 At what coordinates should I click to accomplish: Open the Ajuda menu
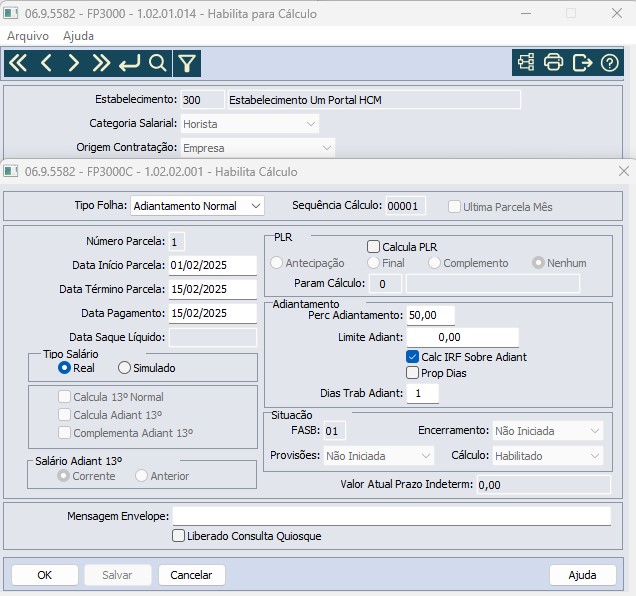click(78, 36)
